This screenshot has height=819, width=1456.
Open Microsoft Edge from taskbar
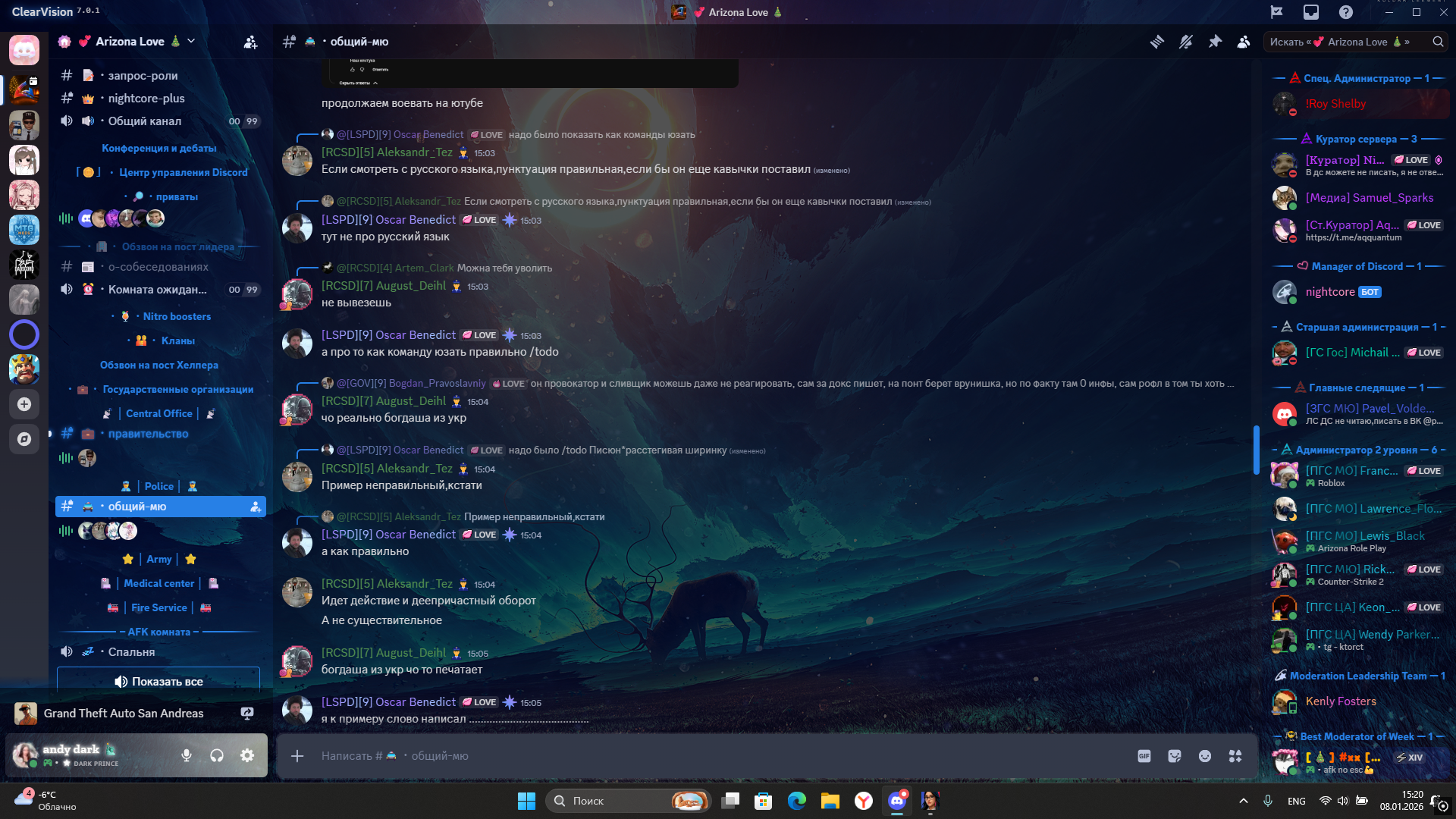click(x=796, y=801)
